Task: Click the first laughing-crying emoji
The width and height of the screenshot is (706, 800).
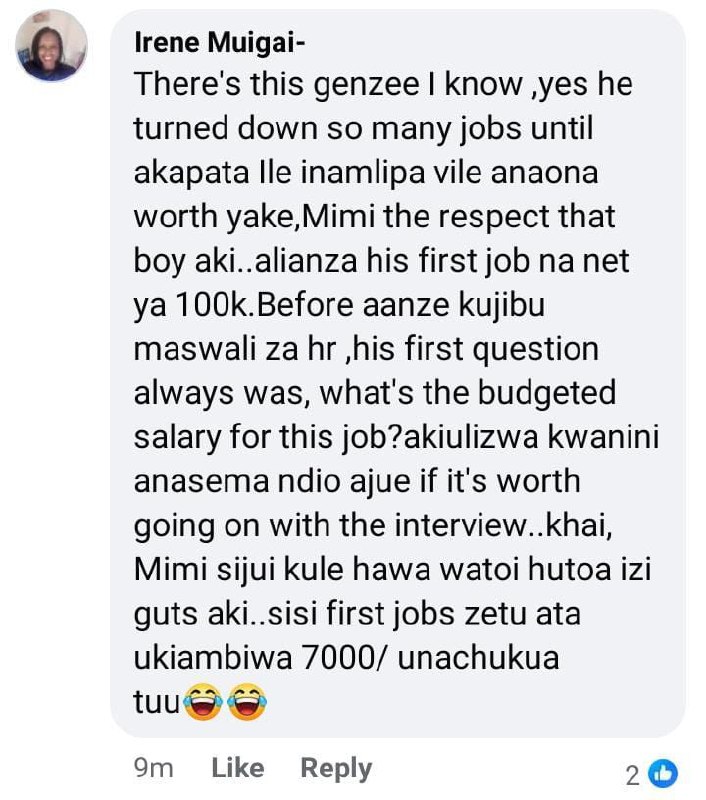Action: pyautogui.click(x=203, y=702)
